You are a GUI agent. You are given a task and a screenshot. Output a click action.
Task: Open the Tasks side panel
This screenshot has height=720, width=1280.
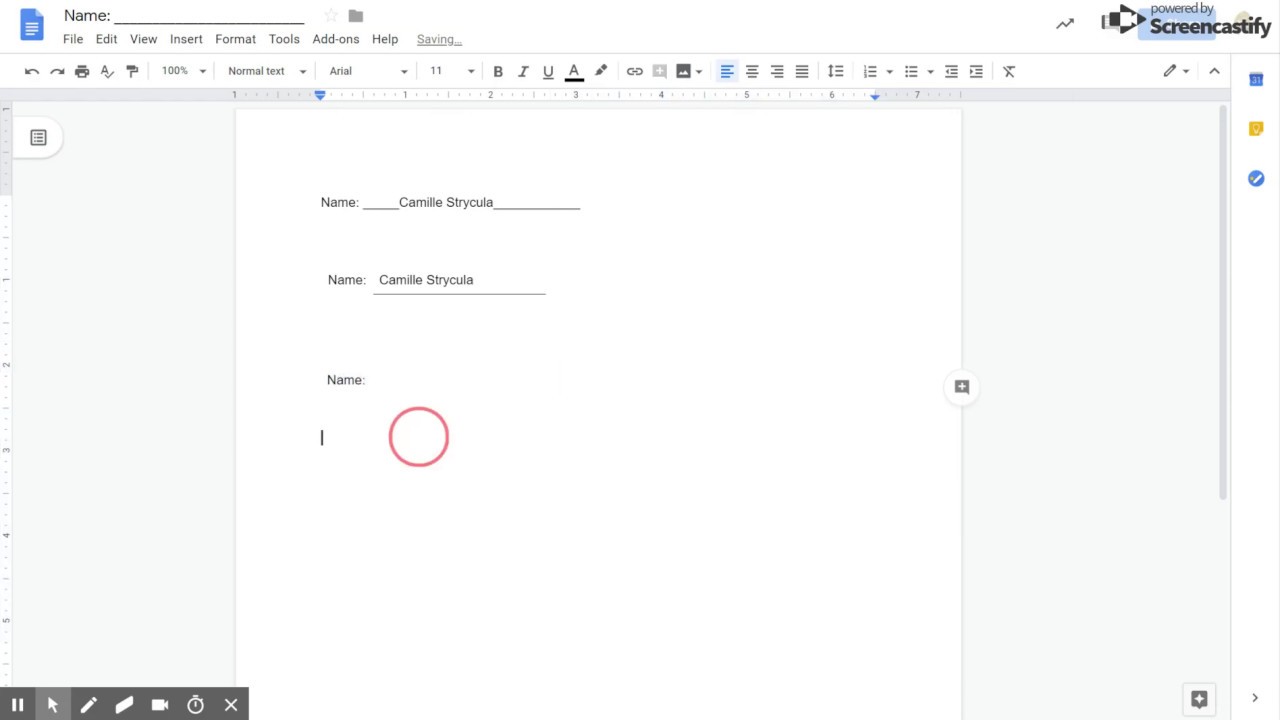pos(1256,178)
